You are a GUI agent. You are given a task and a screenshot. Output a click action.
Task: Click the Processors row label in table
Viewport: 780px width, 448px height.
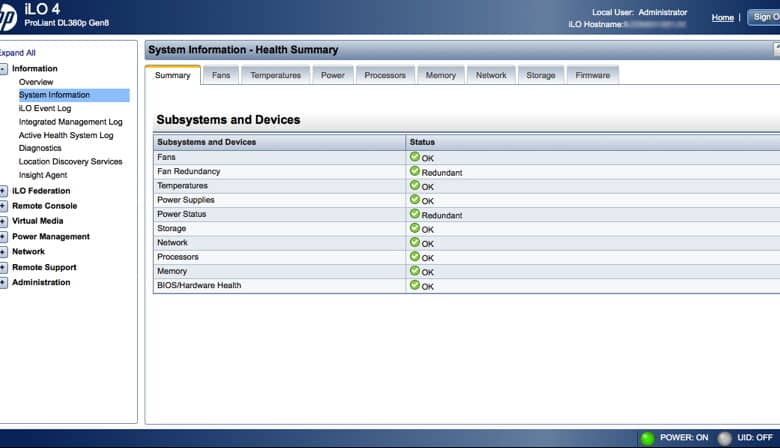coord(178,257)
